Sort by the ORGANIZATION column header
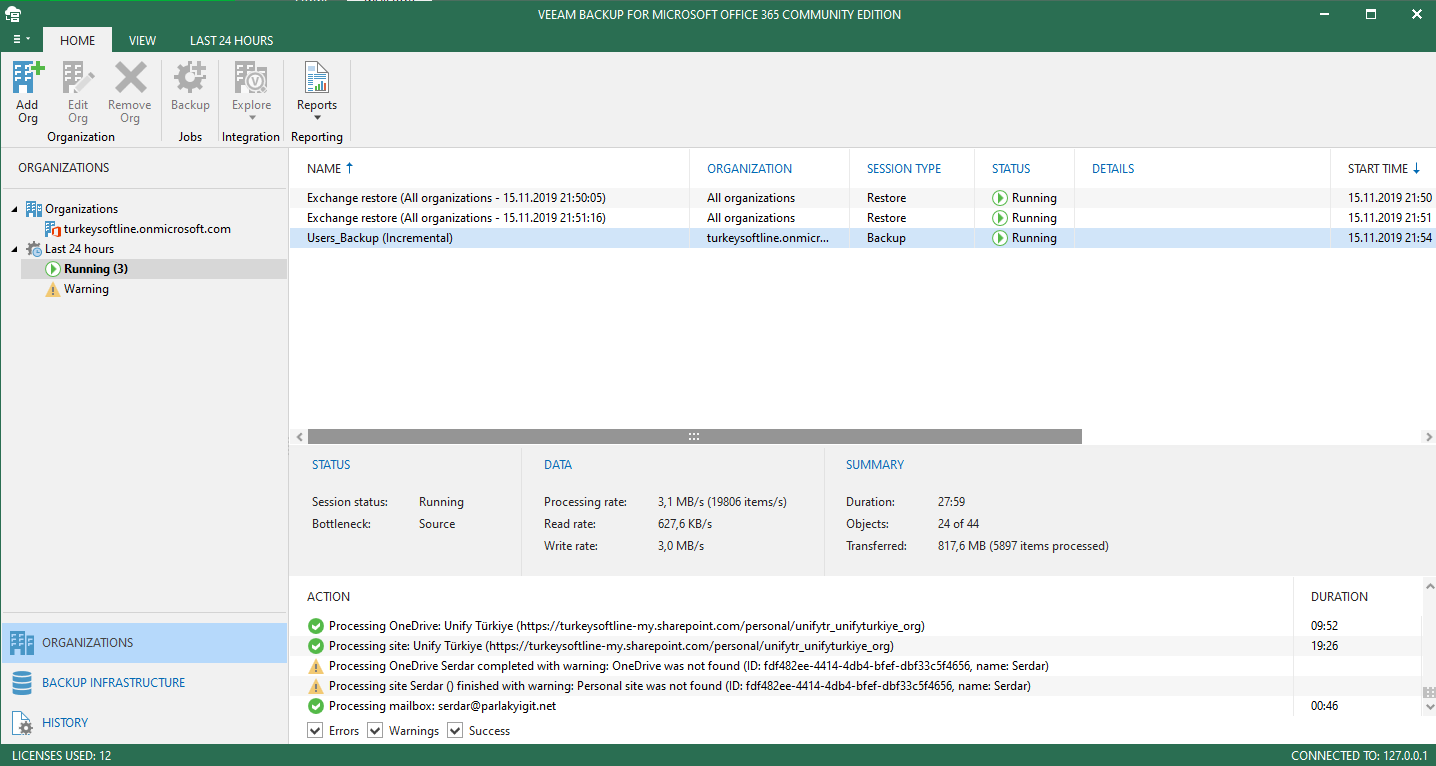 (x=749, y=168)
